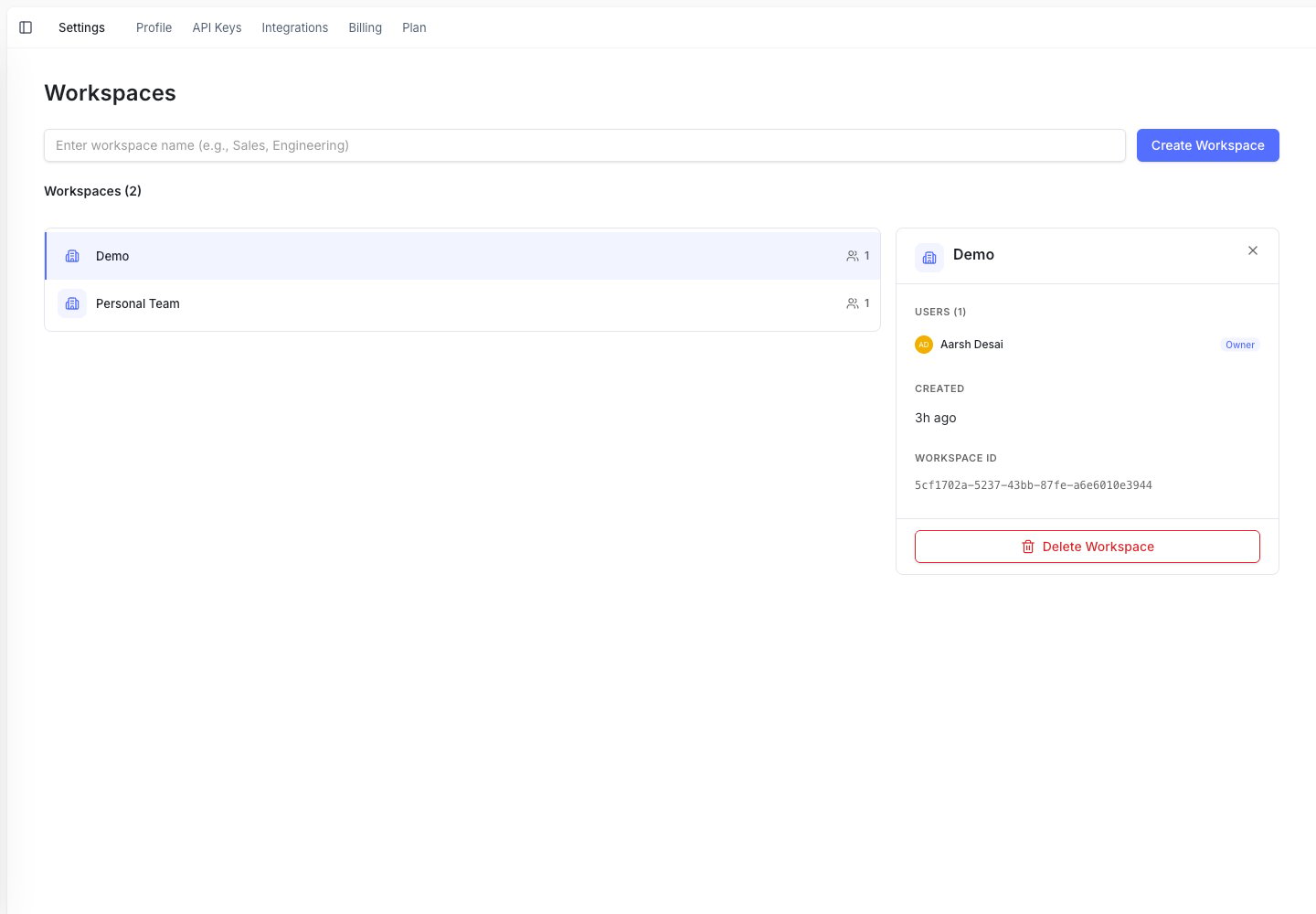Click the 'USERS (1)' section label
1316x914 pixels.
940,312
